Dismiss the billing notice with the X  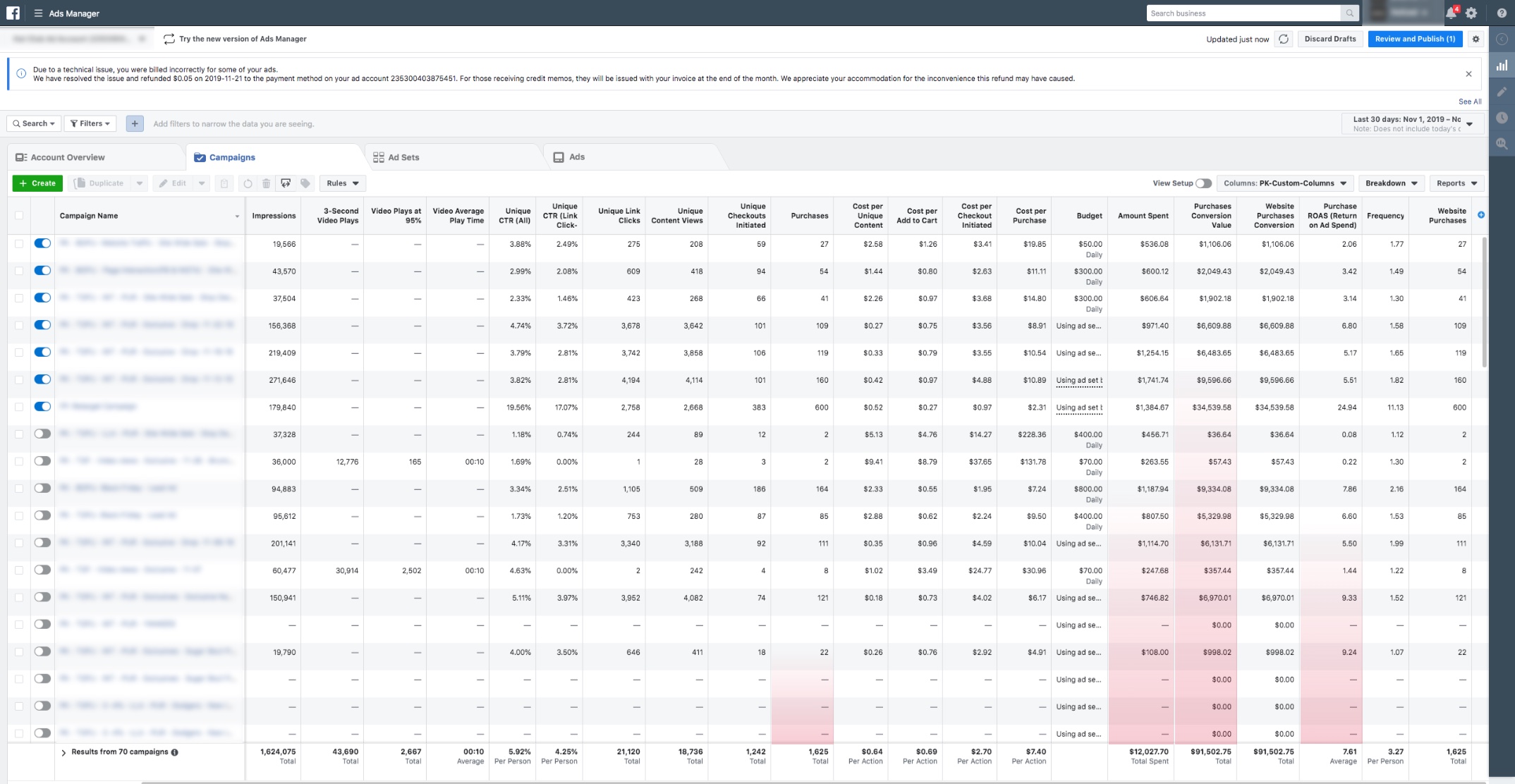[1468, 74]
